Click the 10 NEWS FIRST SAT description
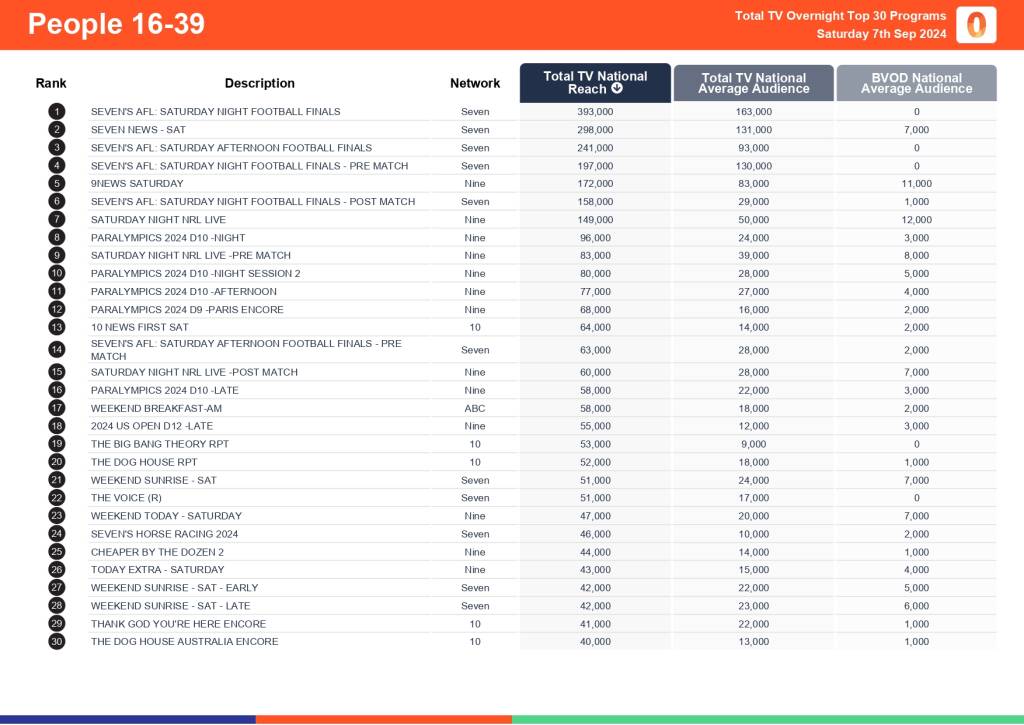The height and width of the screenshot is (725, 1024). click(140, 327)
